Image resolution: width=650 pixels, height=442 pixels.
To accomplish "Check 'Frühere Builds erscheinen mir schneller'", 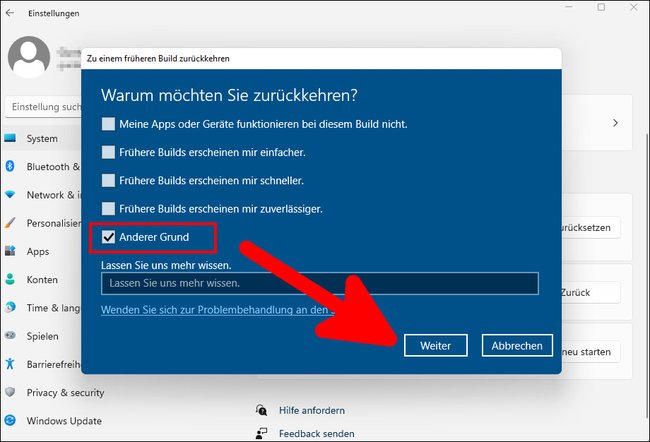I will click(108, 180).
